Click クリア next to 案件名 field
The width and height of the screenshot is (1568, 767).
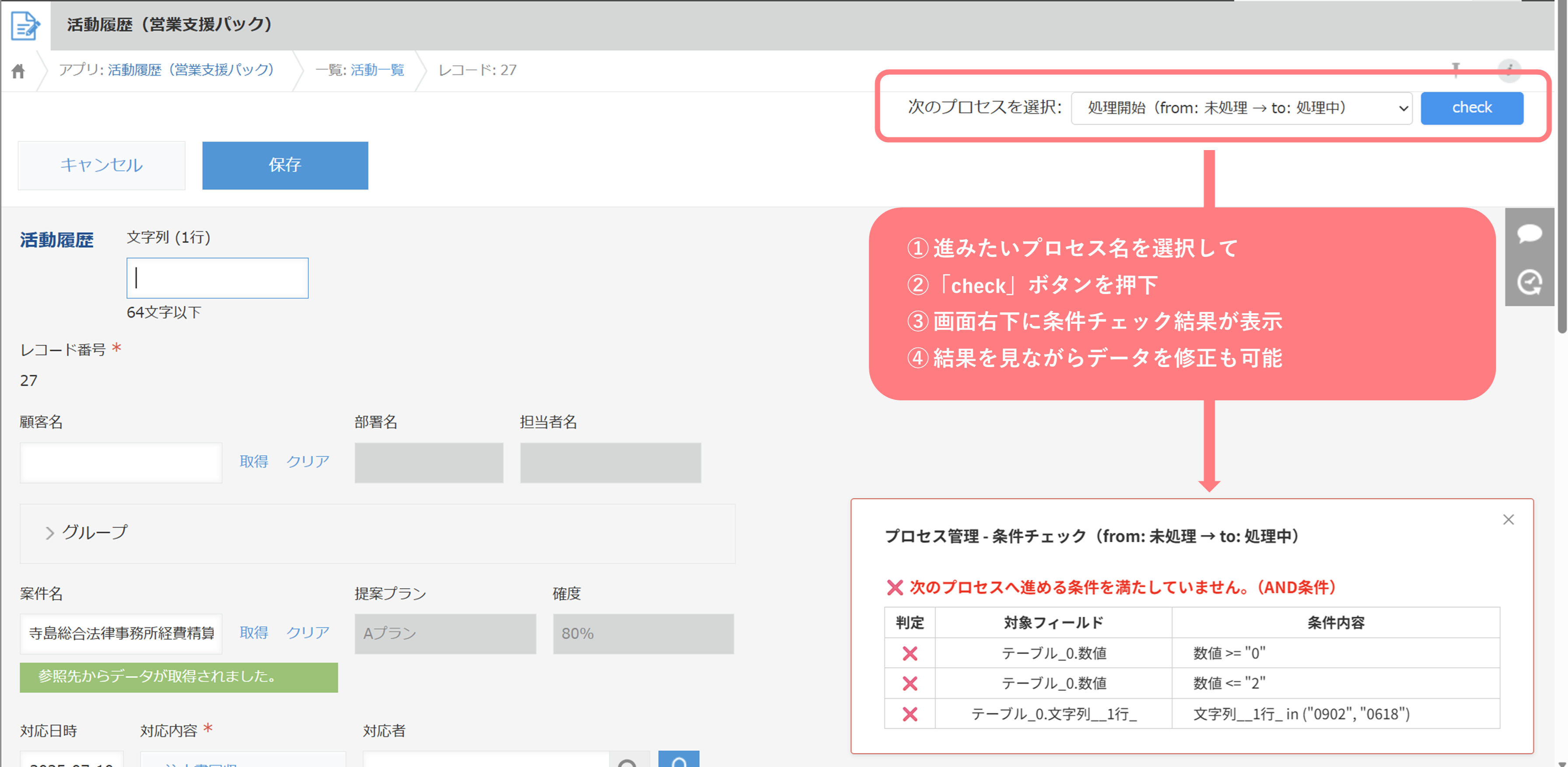pyautogui.click(x=308, y=633)
